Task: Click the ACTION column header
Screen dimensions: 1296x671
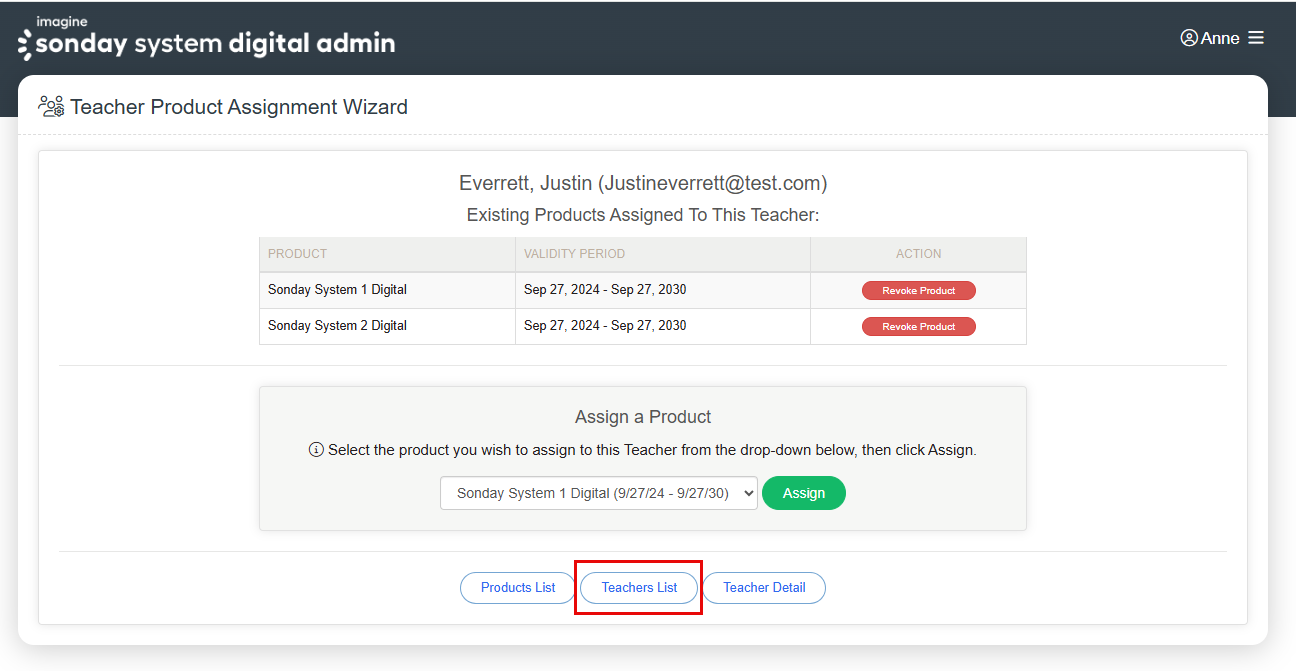Action: point(918,254)
